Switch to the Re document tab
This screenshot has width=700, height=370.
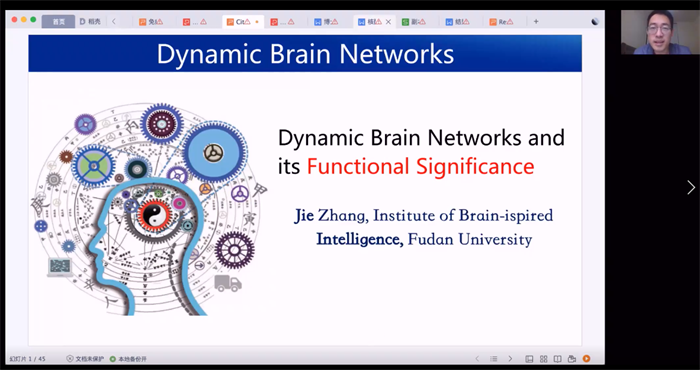point(501,21)
